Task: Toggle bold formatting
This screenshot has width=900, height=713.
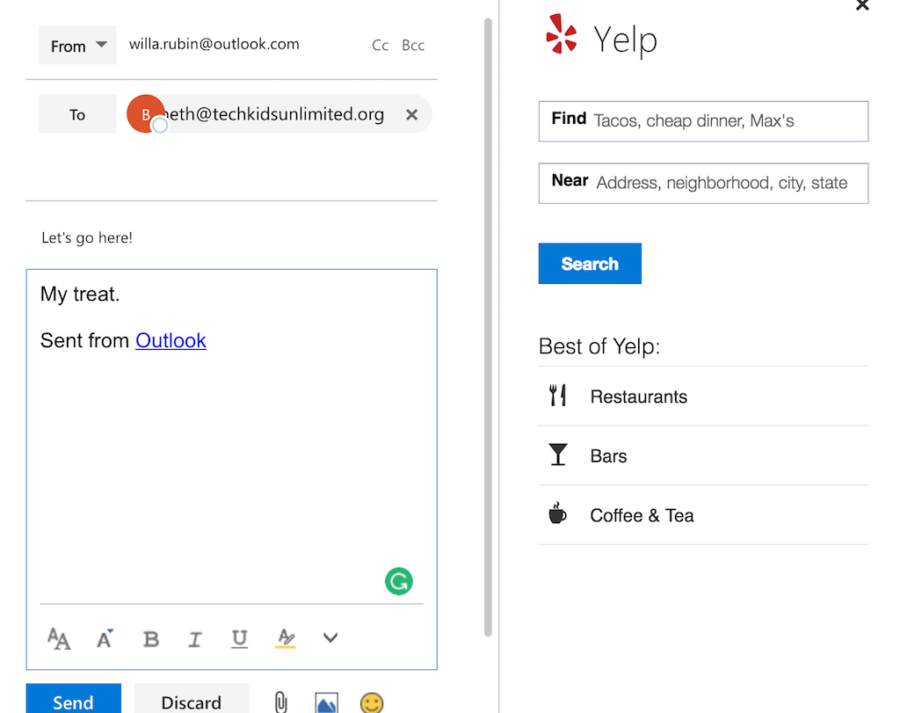Action: tap(151, 639)
